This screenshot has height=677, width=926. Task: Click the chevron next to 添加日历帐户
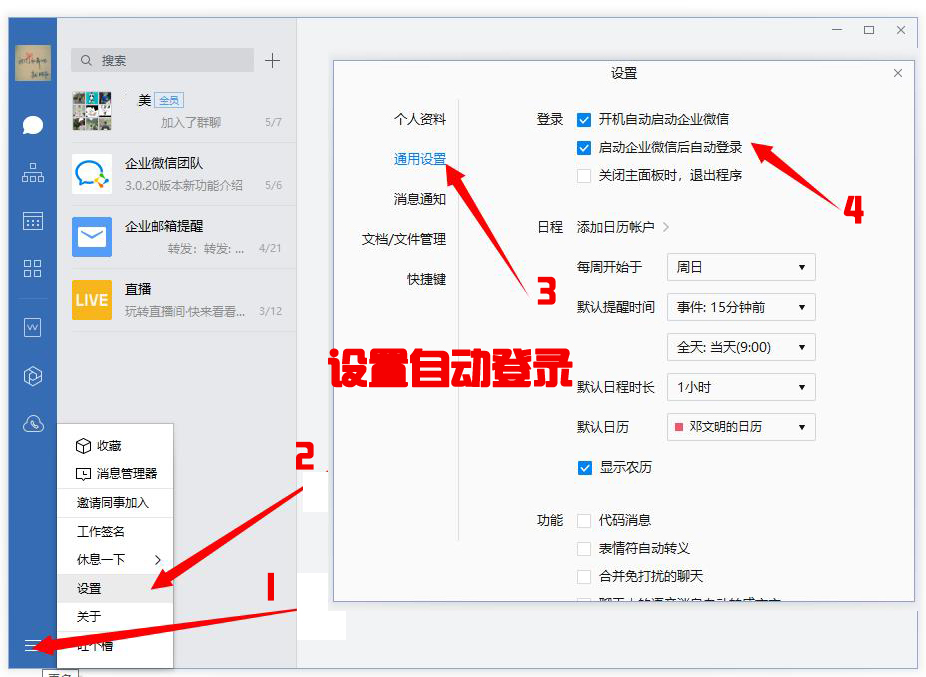point(666,227)
